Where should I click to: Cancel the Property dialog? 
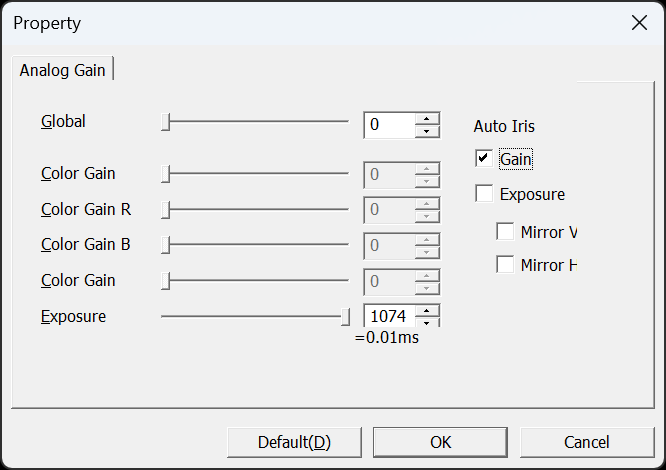click(587, 442)
